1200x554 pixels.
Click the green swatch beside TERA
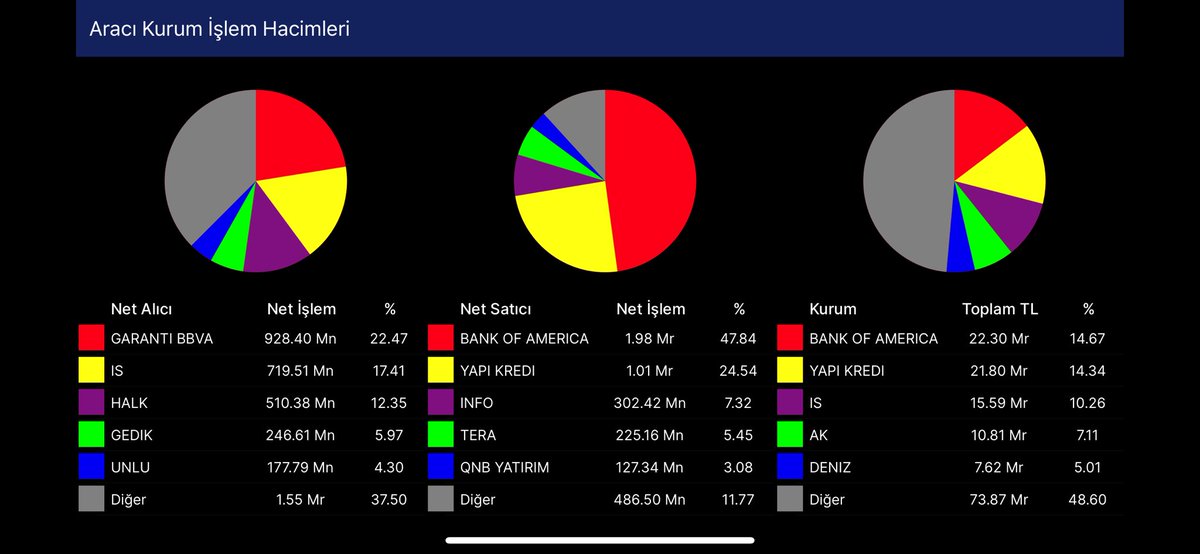[x=440, y=435]
